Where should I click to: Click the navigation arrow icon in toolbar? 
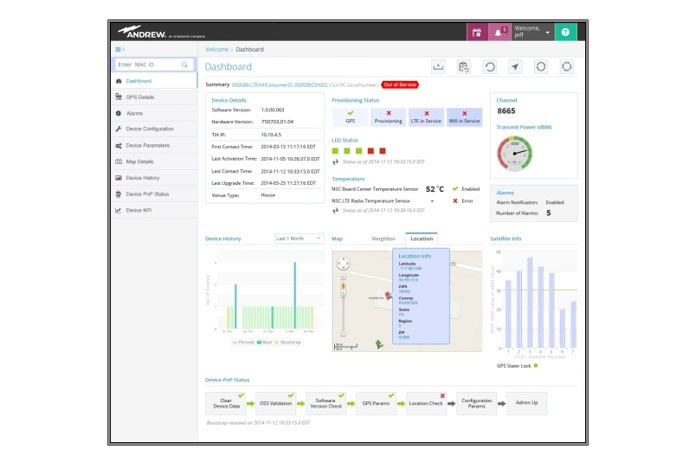[x=515, y=67]
